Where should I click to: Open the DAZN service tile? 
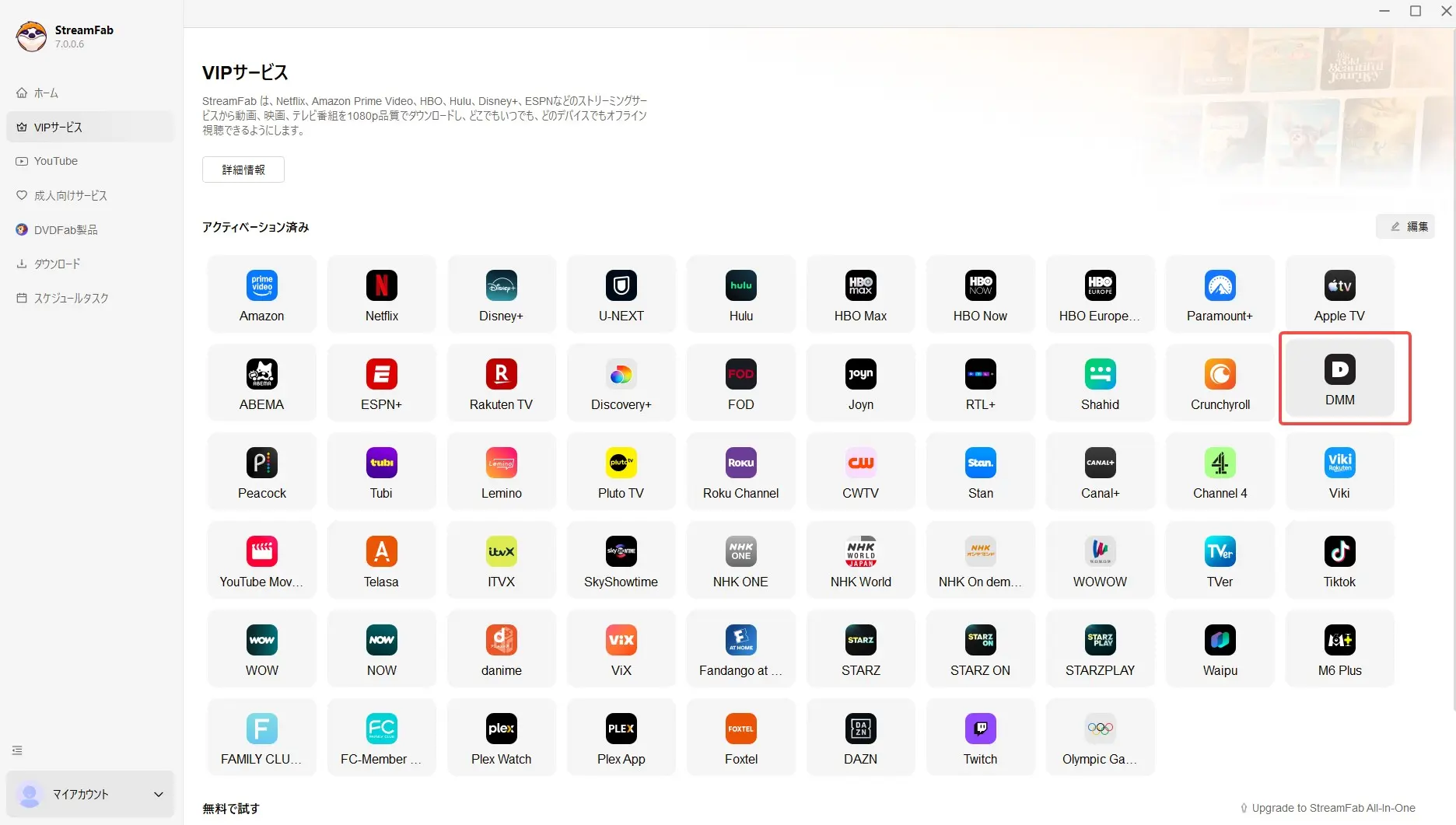tap(861, 737)
